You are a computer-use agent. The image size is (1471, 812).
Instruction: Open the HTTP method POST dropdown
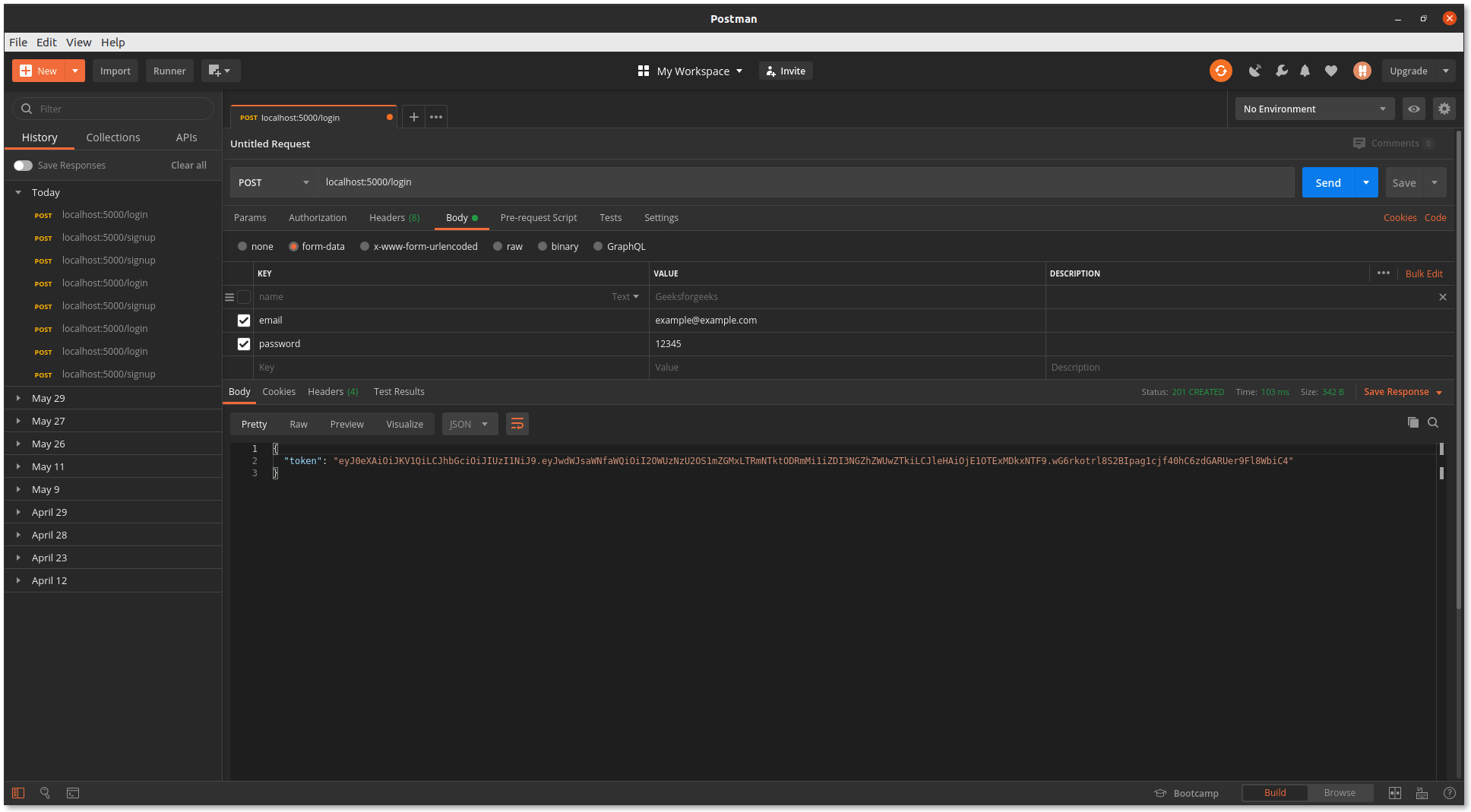pos(274,182)
